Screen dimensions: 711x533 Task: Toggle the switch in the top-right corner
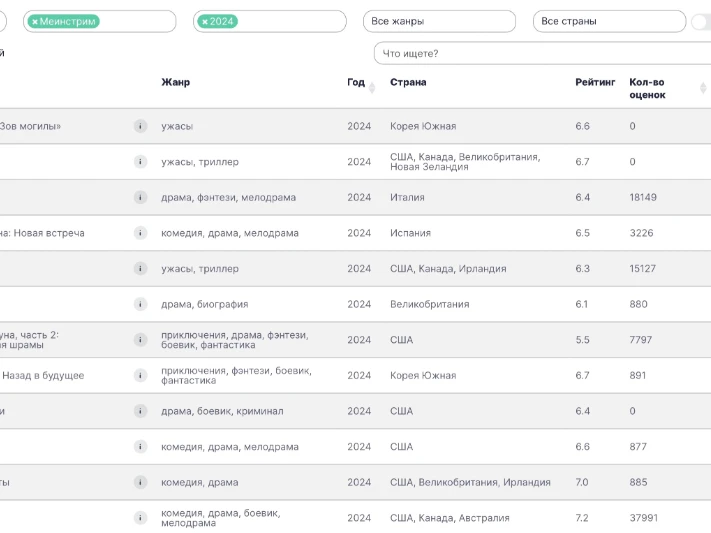tap(701, 22)
